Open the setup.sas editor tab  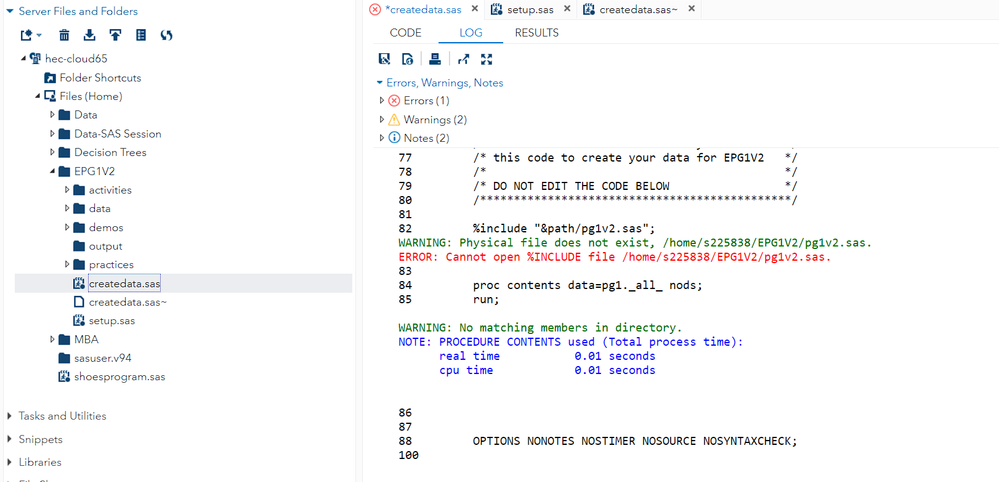529,9
